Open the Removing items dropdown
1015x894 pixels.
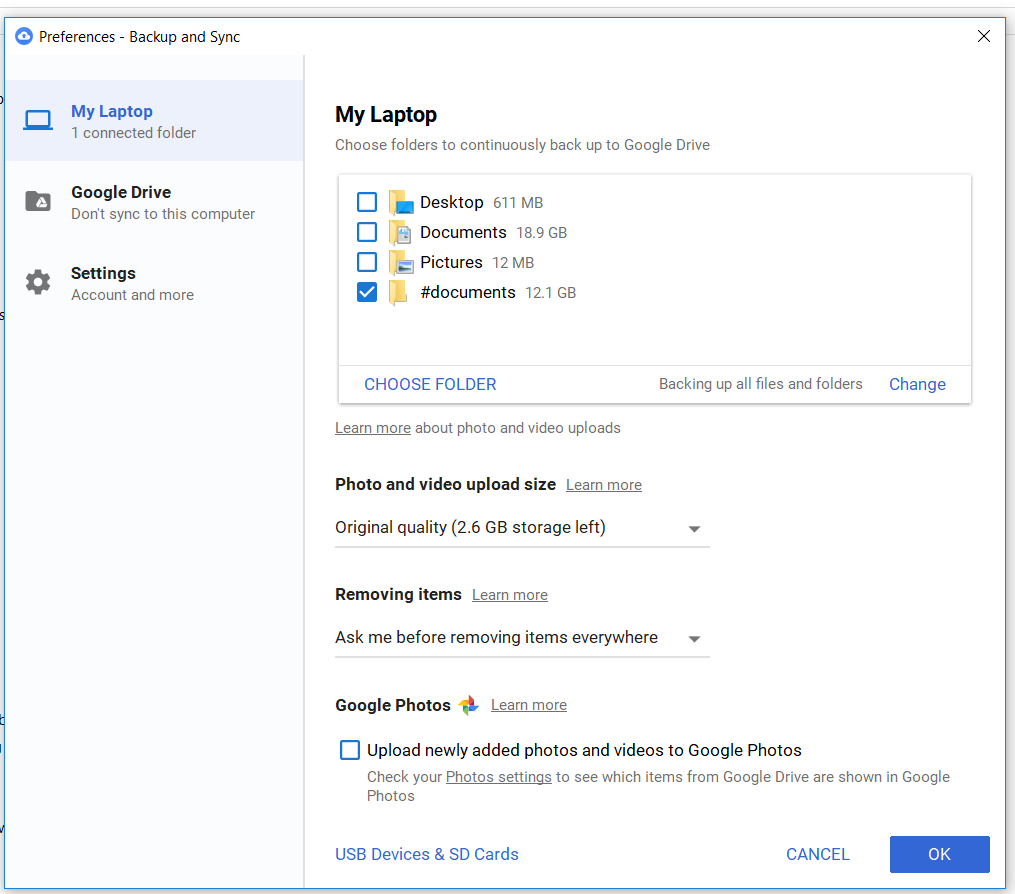[x=693, y=638]
